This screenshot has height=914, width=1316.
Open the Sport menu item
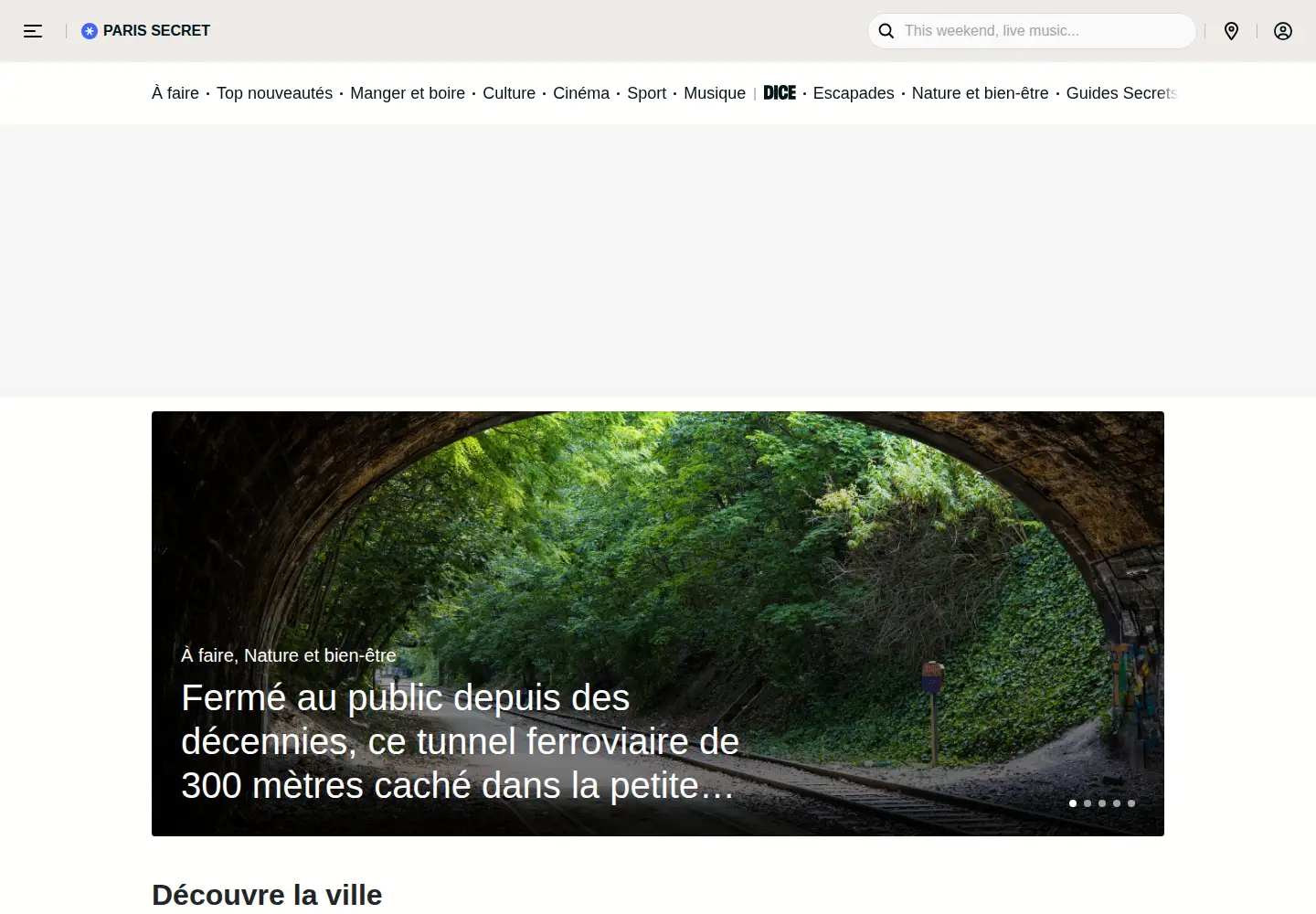[x=646, y=93]
